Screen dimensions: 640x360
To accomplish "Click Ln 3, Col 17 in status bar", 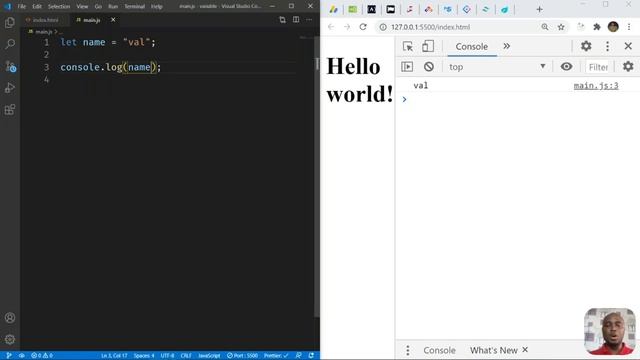I will (x=114, y=356).
